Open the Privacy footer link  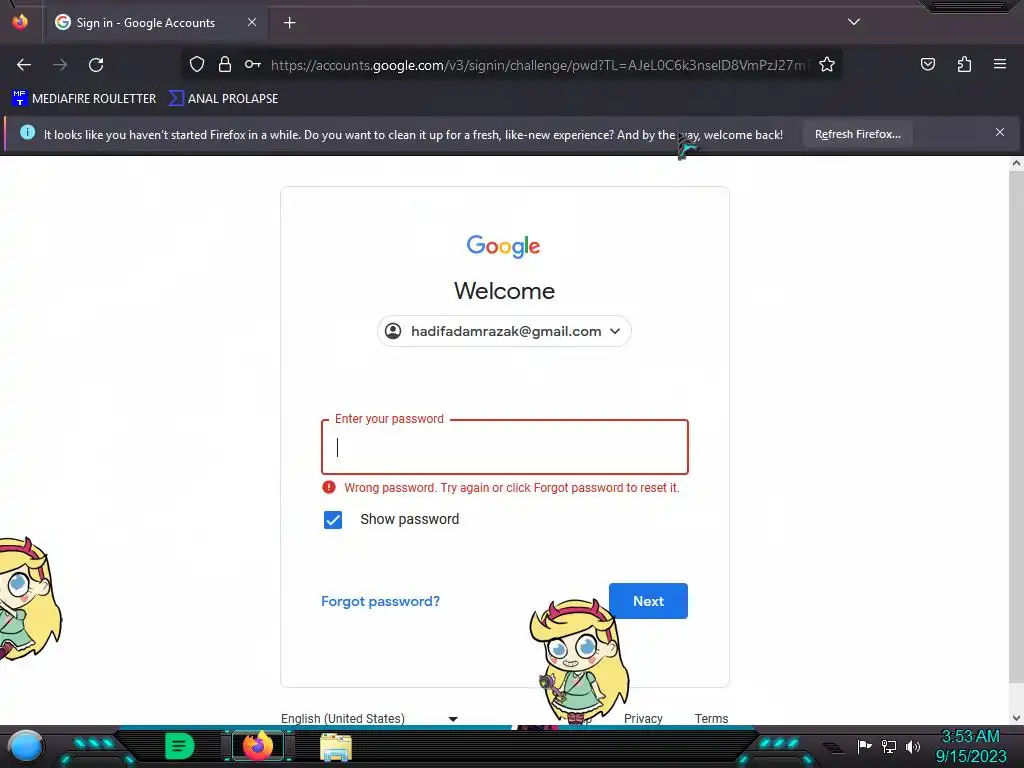pyautogui.click(x=643, y=718)
